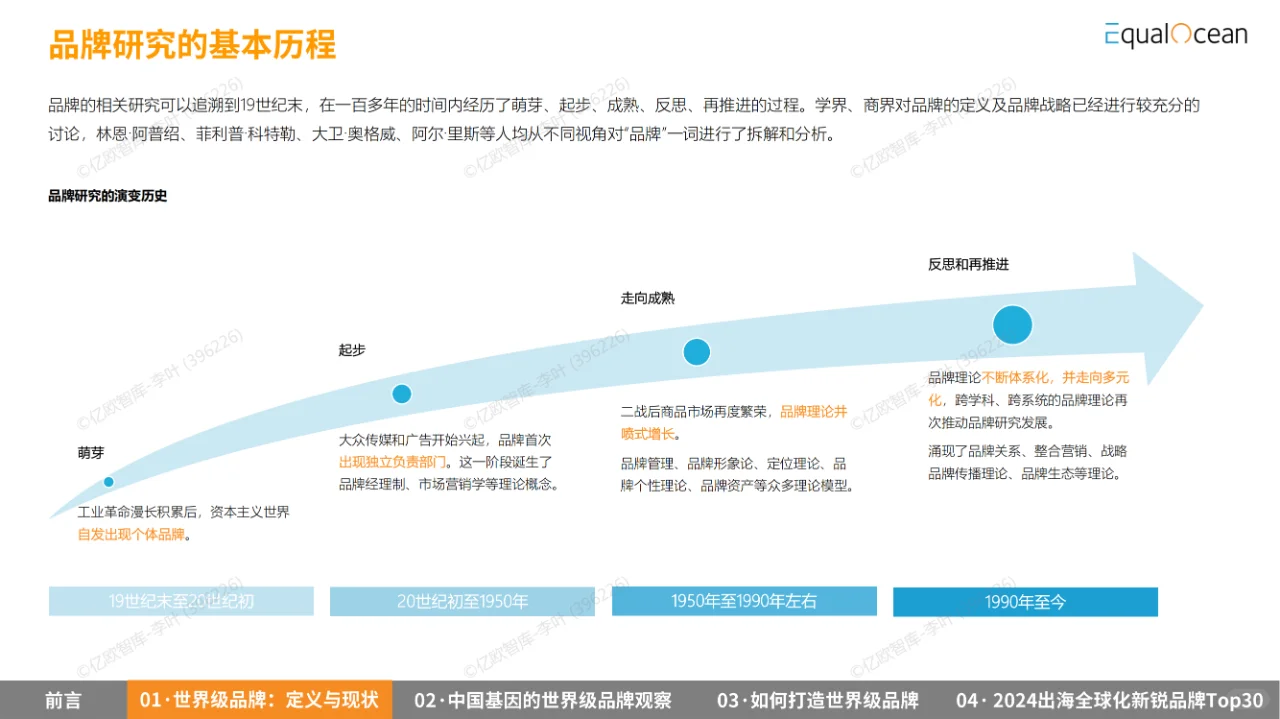Image resolution: width=1280 pixels, height=719 pixels.
Task: Click the orange text 不断体系化，并走向多元化
Action: click(x=1029, y=389)
